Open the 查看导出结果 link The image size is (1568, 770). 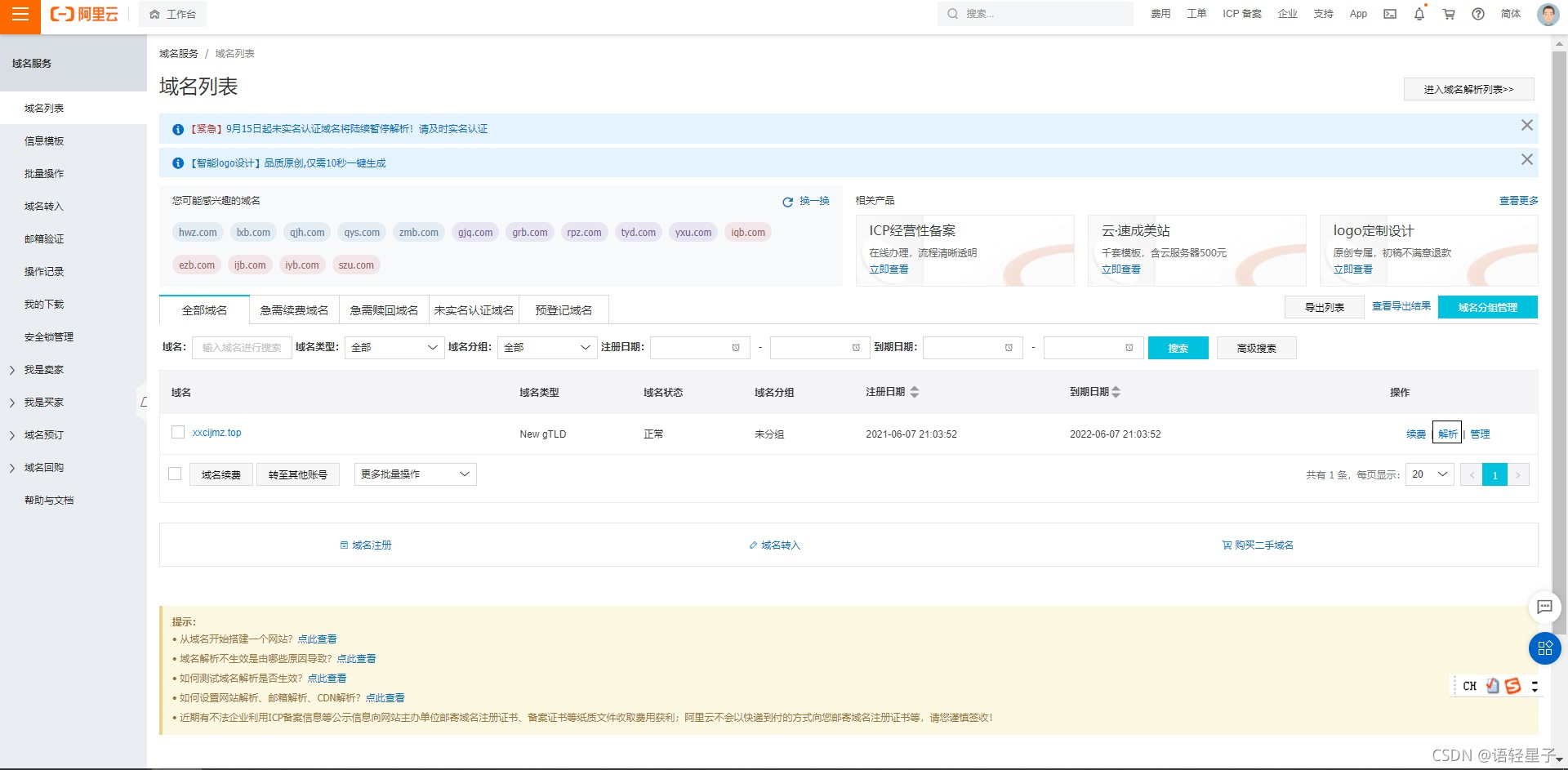(1401, 306)
